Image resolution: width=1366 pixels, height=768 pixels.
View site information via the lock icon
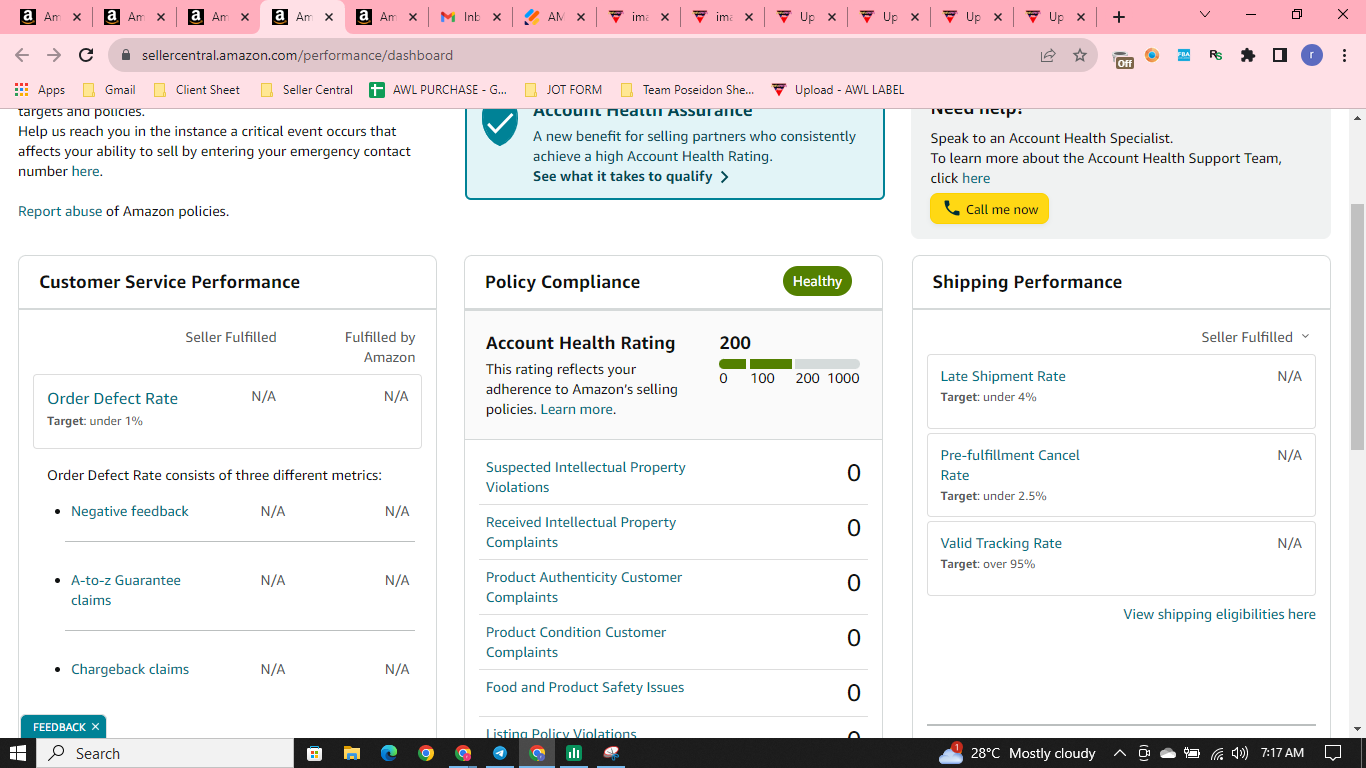click(126, 56)
